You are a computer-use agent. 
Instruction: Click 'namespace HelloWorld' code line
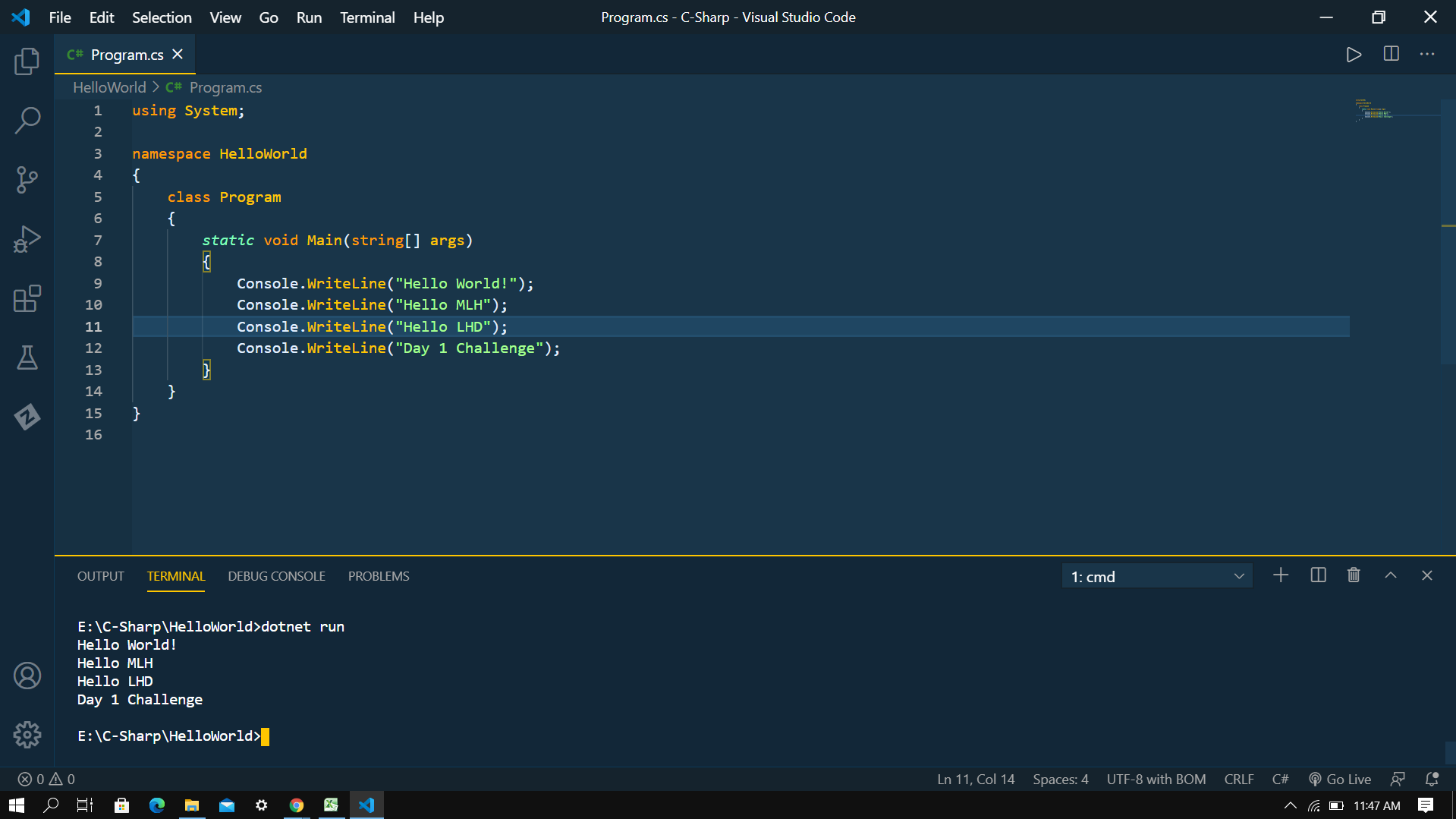(219, 154)
